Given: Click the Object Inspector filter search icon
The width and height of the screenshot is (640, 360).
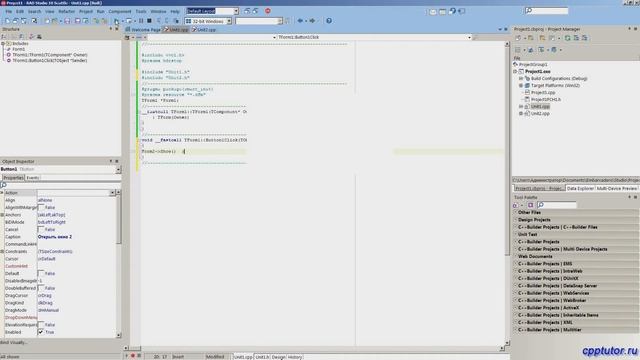Looking at the screenshot, I should tap(4, 185).
